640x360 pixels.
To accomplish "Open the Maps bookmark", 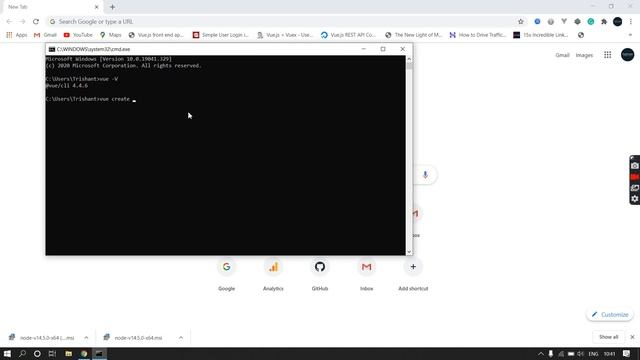I will point(111,35).
